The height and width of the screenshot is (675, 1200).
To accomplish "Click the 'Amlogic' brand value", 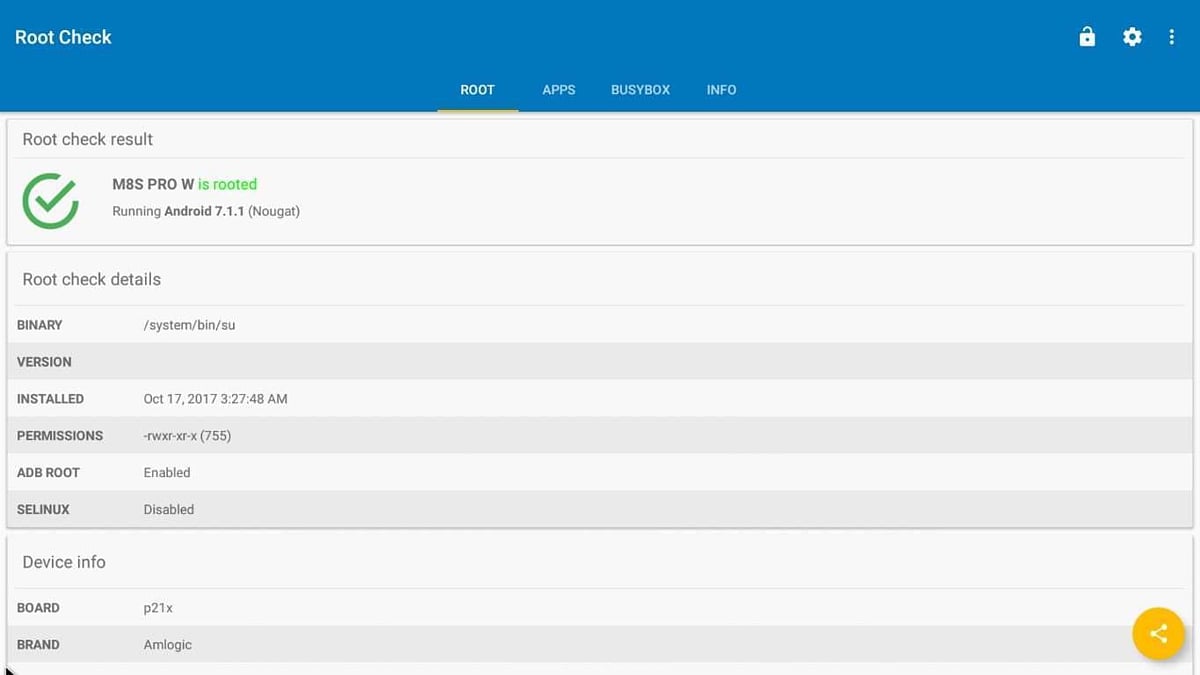I will 167,645.
